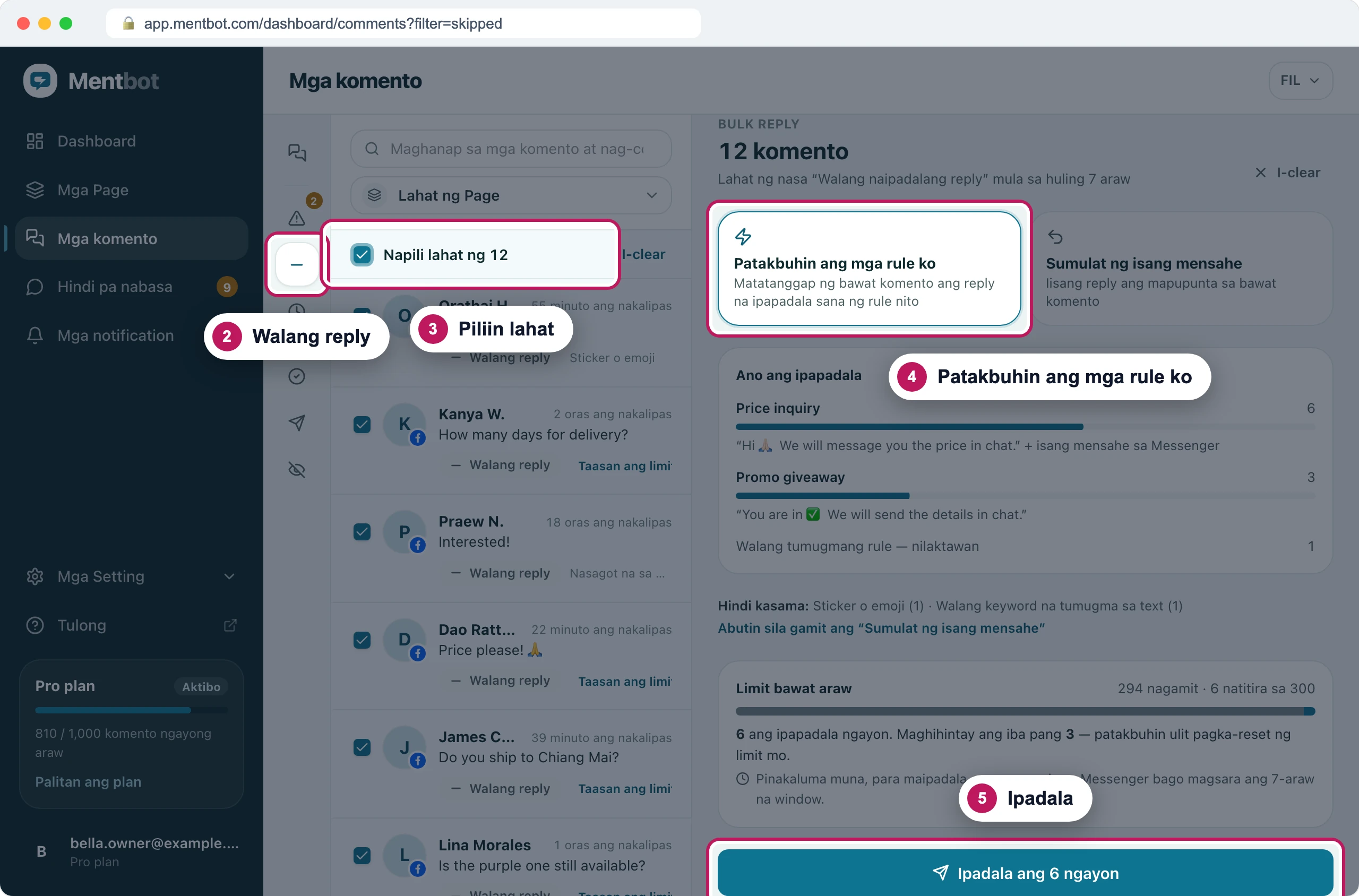Uncheck the Dao Ratt comment checkbox
The width and height of the screenshot is (1359, 896).
(x=362, y=640)
